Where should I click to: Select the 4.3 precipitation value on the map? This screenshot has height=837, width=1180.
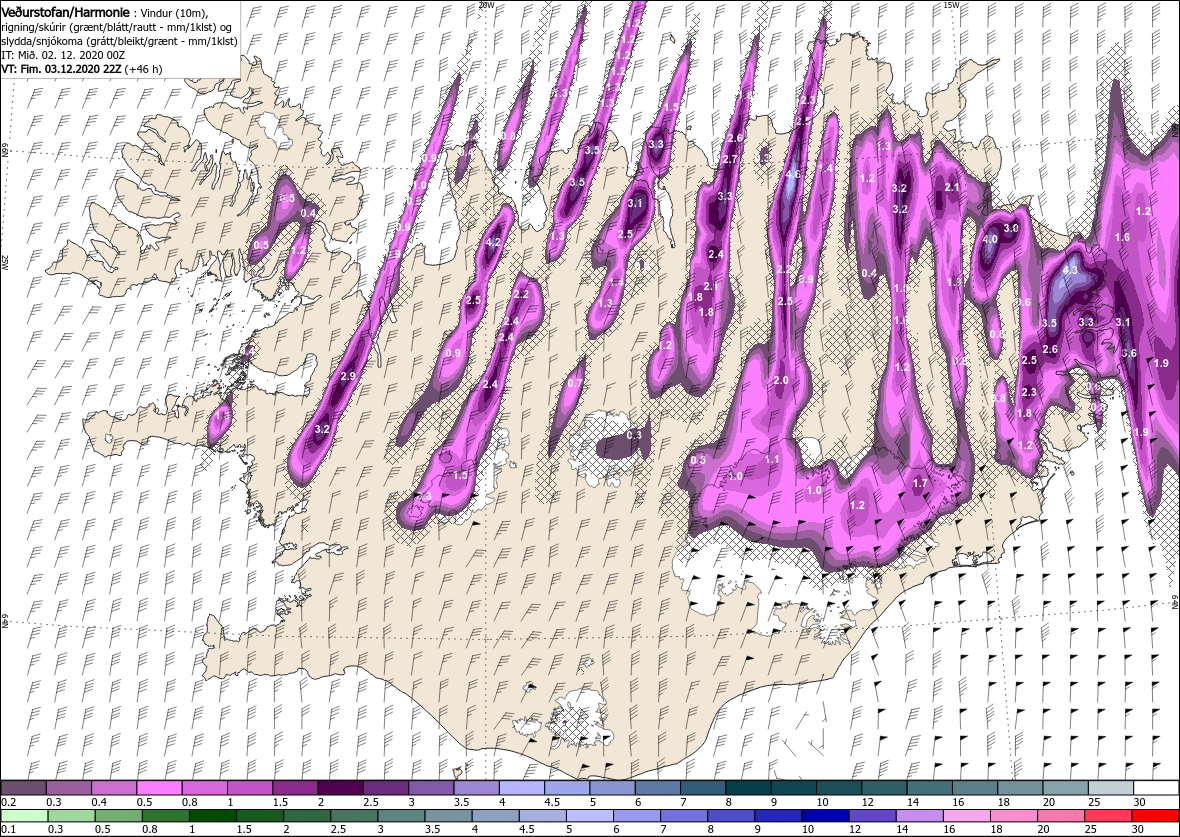[x=1069, y=270]
